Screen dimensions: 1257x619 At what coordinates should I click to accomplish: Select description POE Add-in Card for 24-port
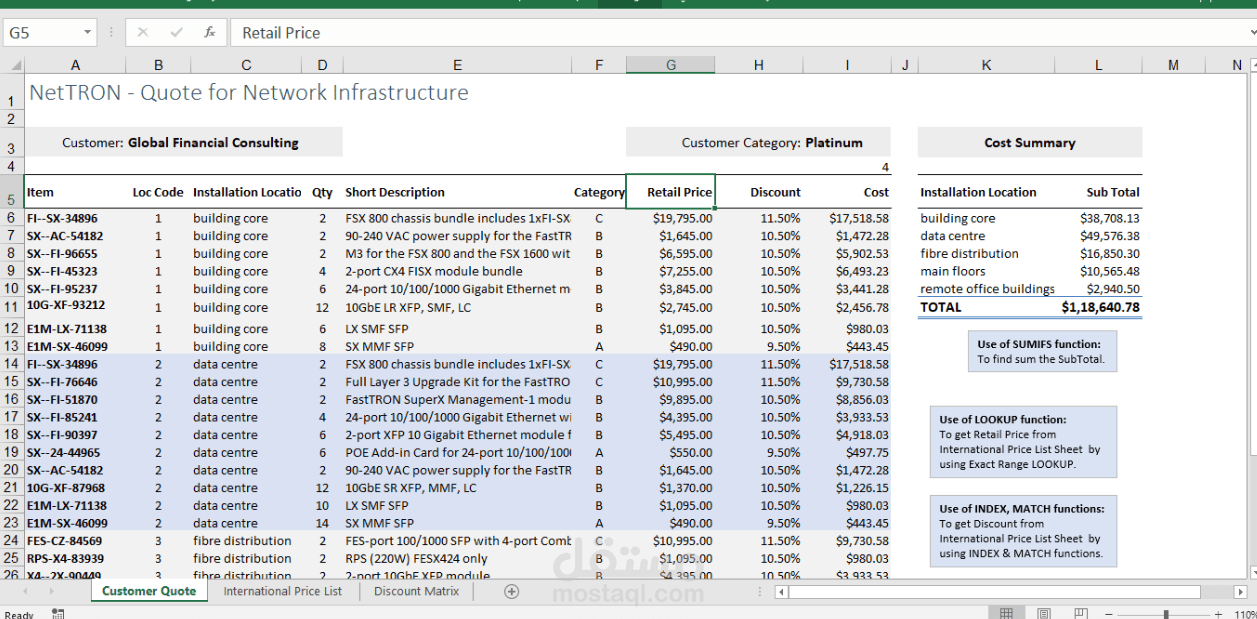coord(457,453)
